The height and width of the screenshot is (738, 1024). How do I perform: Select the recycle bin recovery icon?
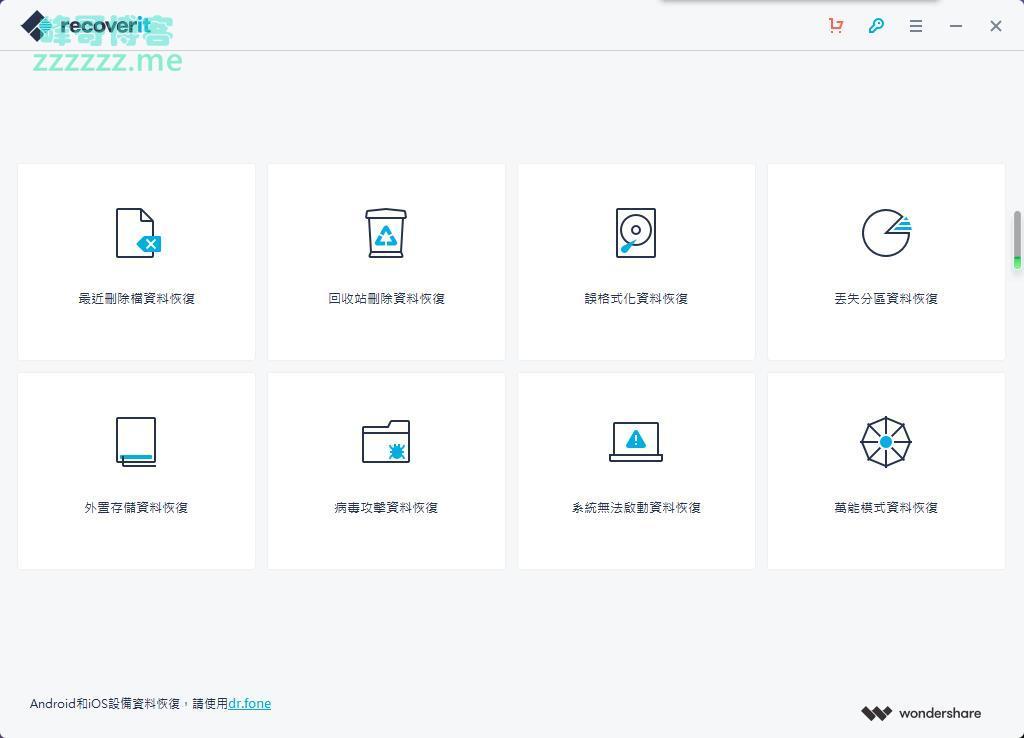386,233
